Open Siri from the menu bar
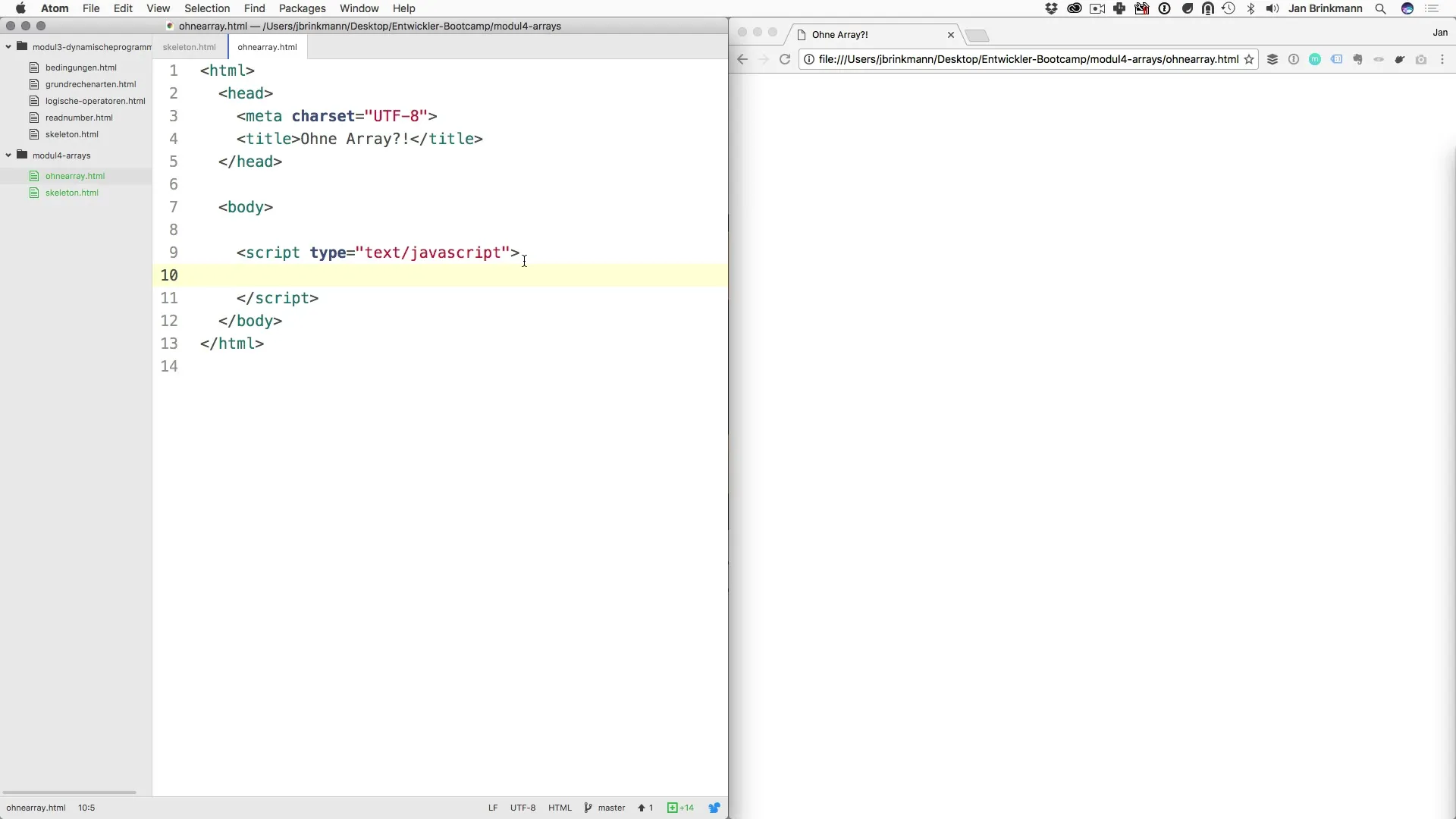Viewport: 1456px width, 819px height. [x=1407, y=8]
